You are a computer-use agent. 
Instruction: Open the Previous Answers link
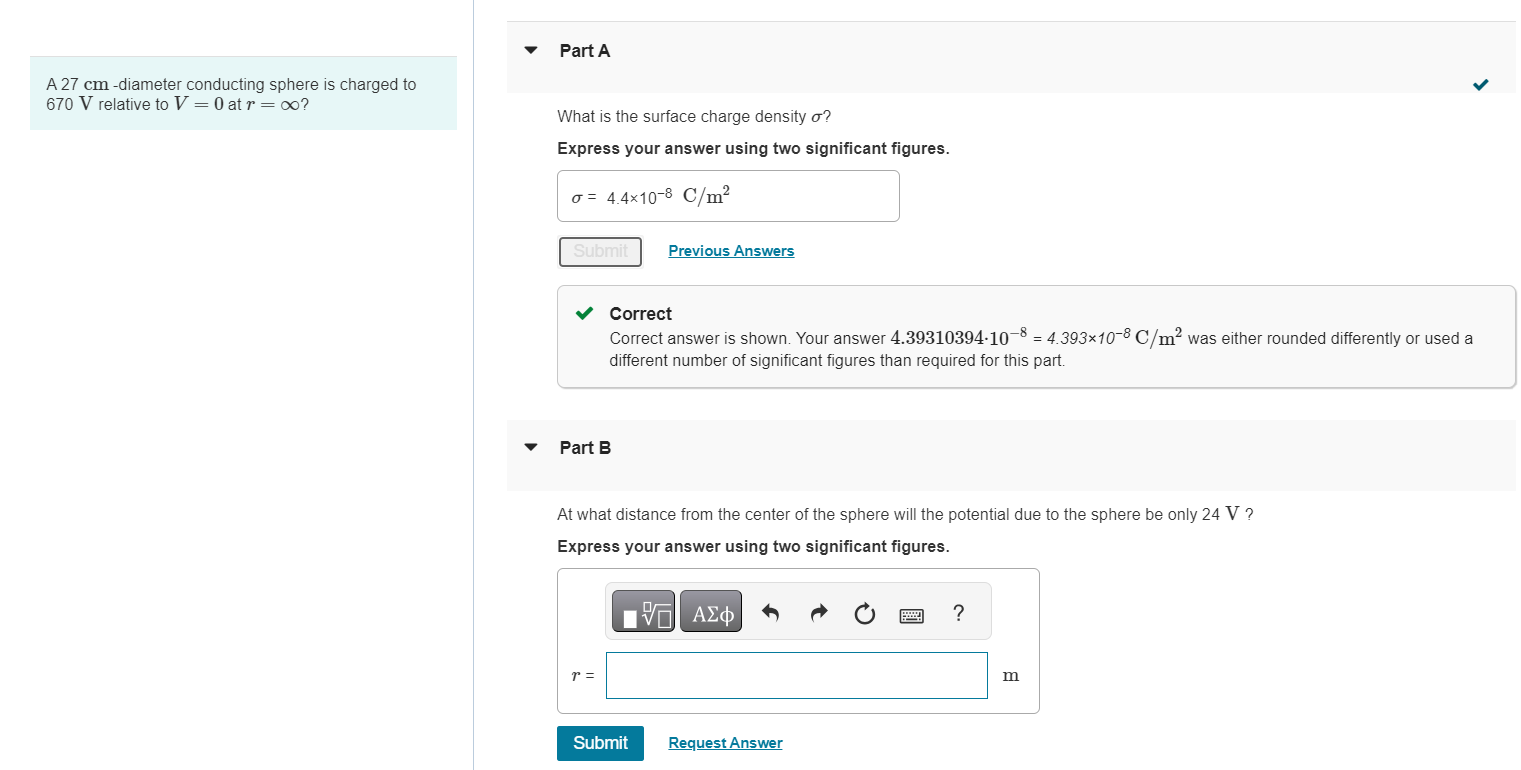pos(731,251)
